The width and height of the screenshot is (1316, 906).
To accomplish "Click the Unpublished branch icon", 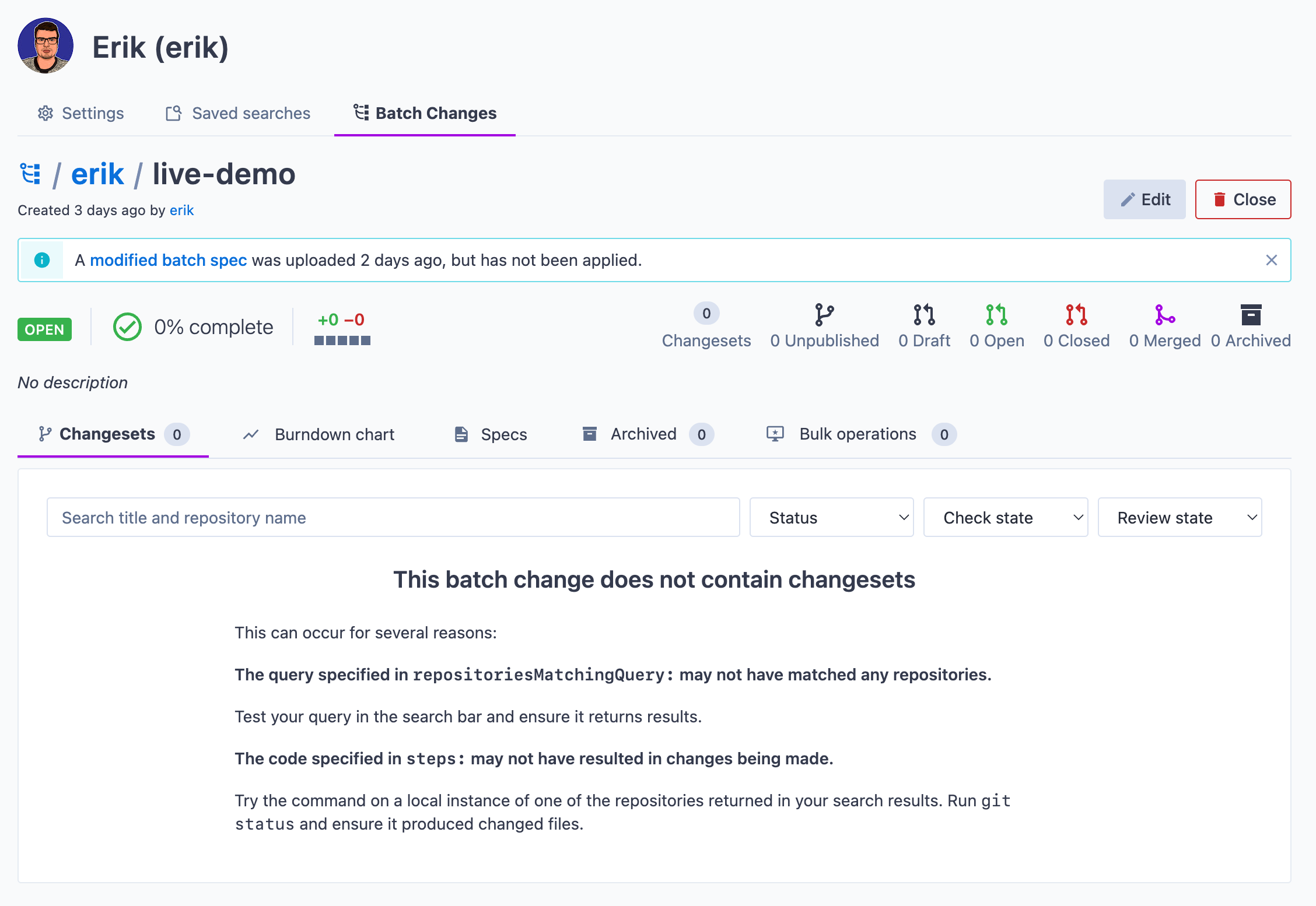I will click(824, 315).
